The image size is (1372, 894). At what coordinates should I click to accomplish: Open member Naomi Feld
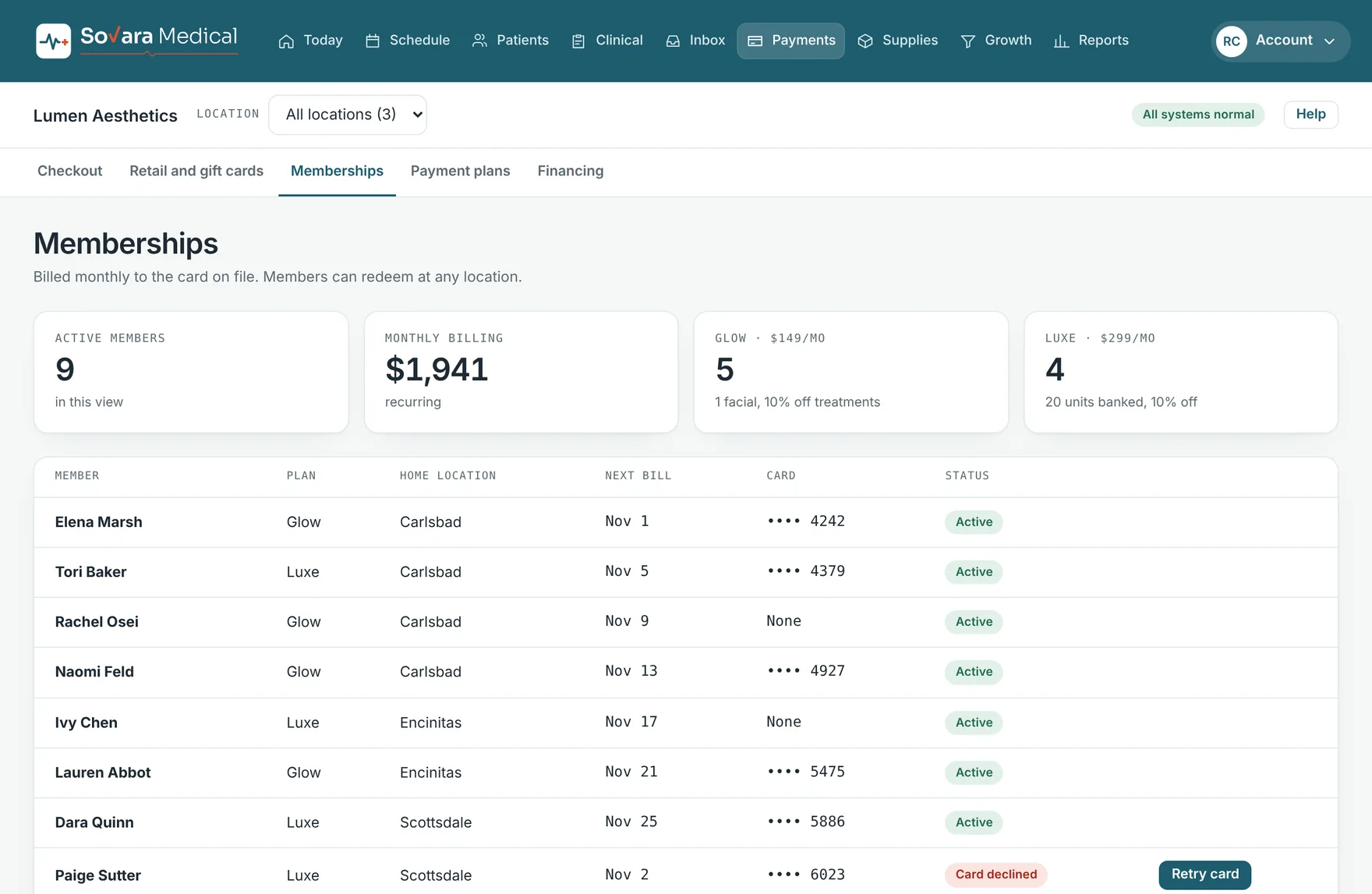pos(94,671)
